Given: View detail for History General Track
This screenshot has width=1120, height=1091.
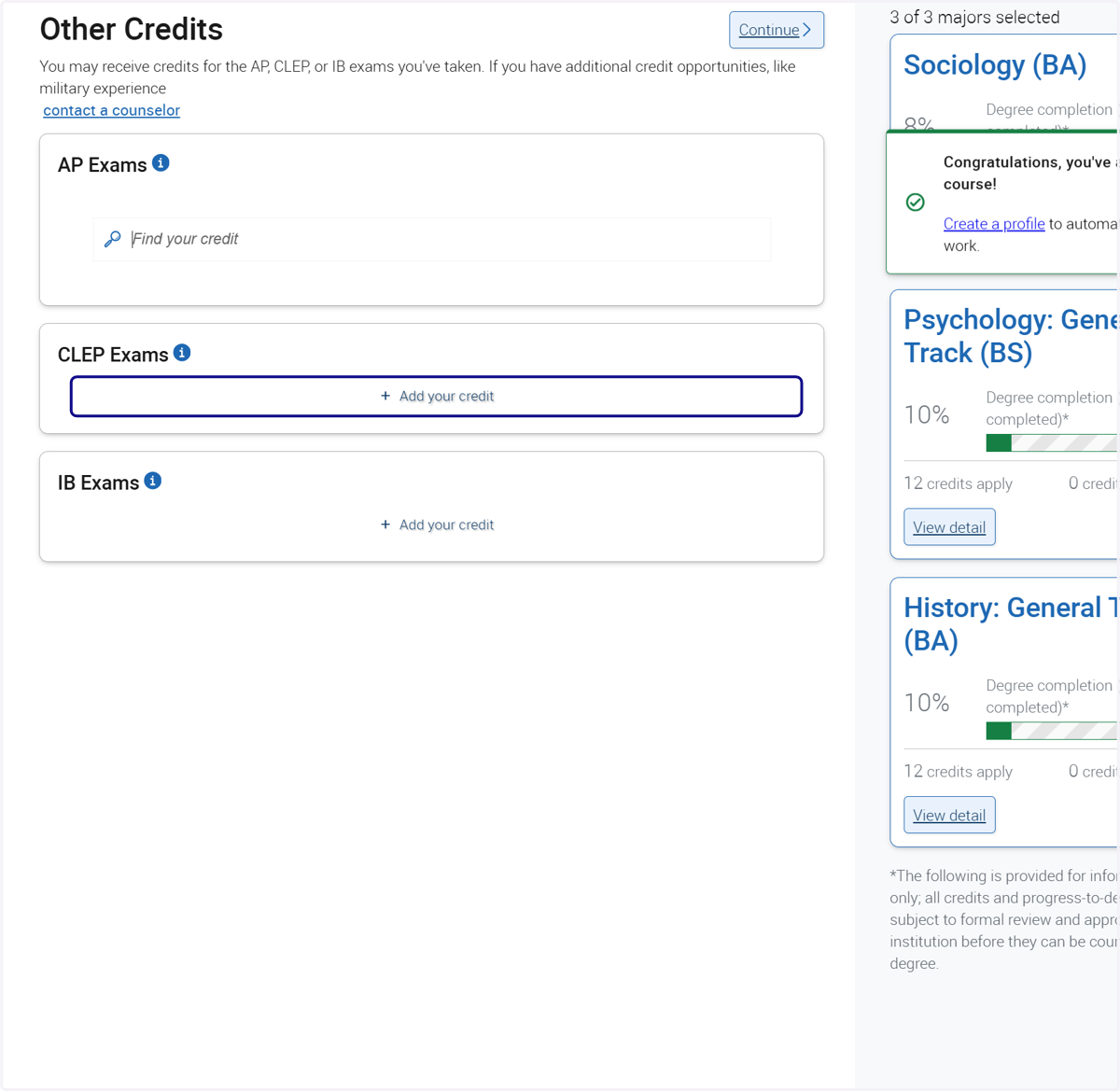Looking at the screenshot, I should pos(949,816).
